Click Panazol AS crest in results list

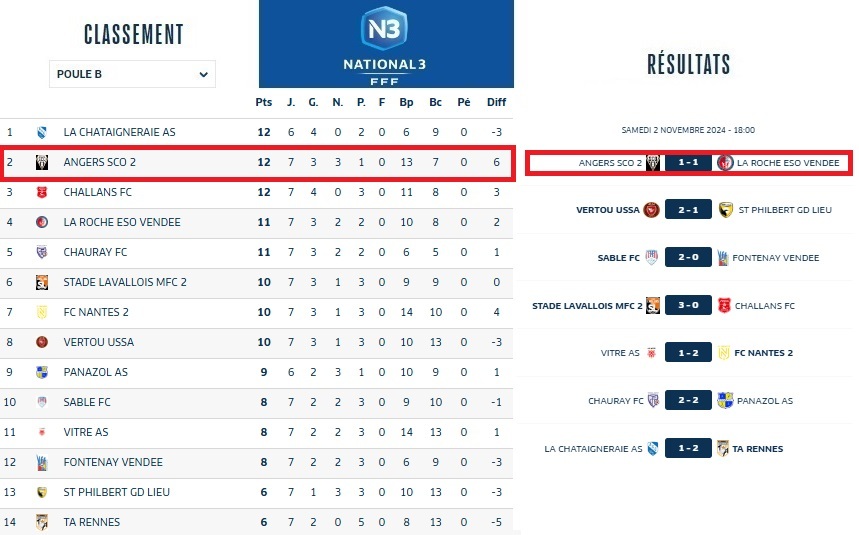[724, 401]
